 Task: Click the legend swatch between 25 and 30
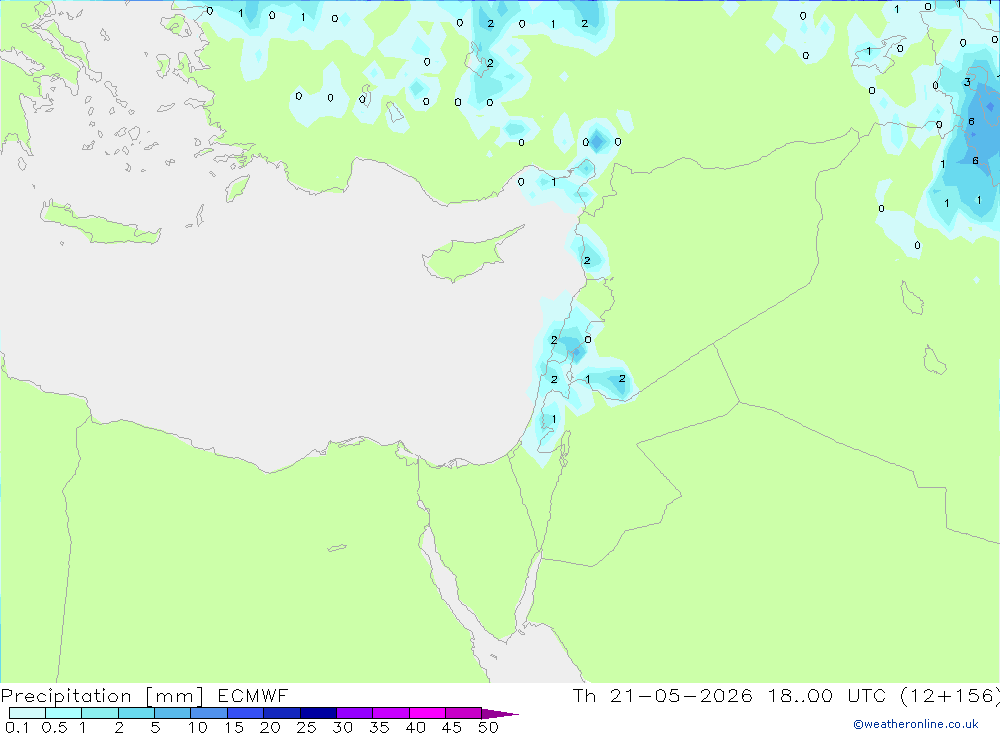point(318,713)
